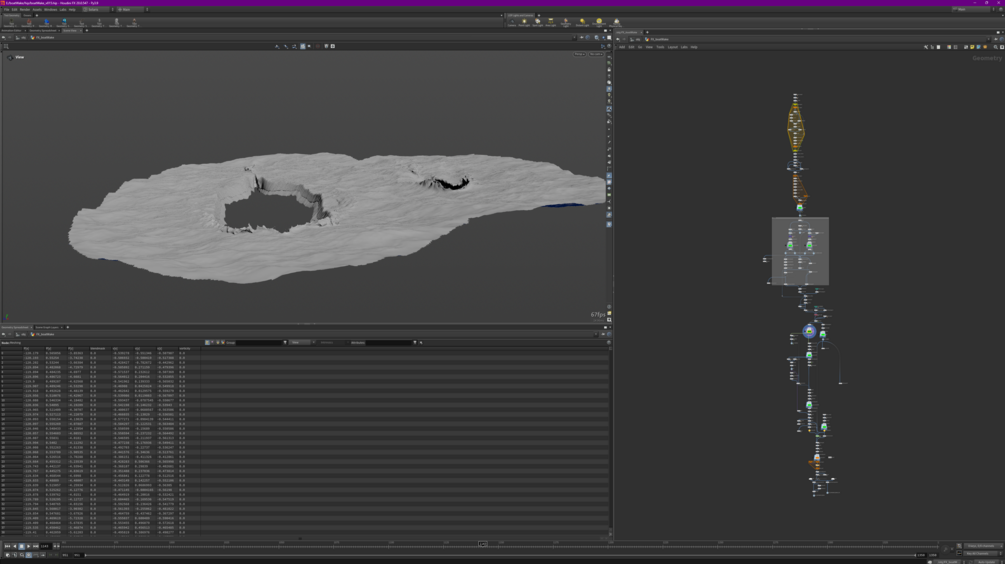Image resolution: width=1005 pixels, height=564 pixels.
Task: Open the main menu bar Labs menu
Action: [63, 10]
